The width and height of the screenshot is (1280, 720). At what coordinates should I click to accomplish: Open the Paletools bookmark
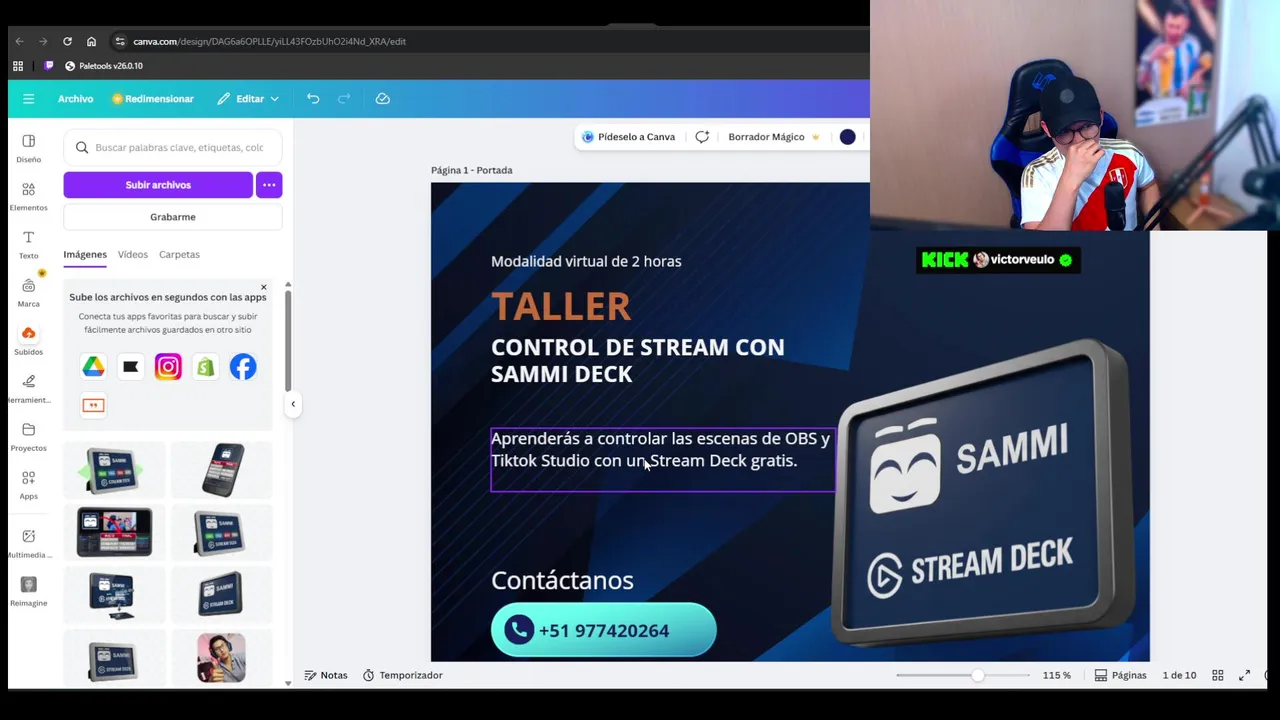coord(103,66)
